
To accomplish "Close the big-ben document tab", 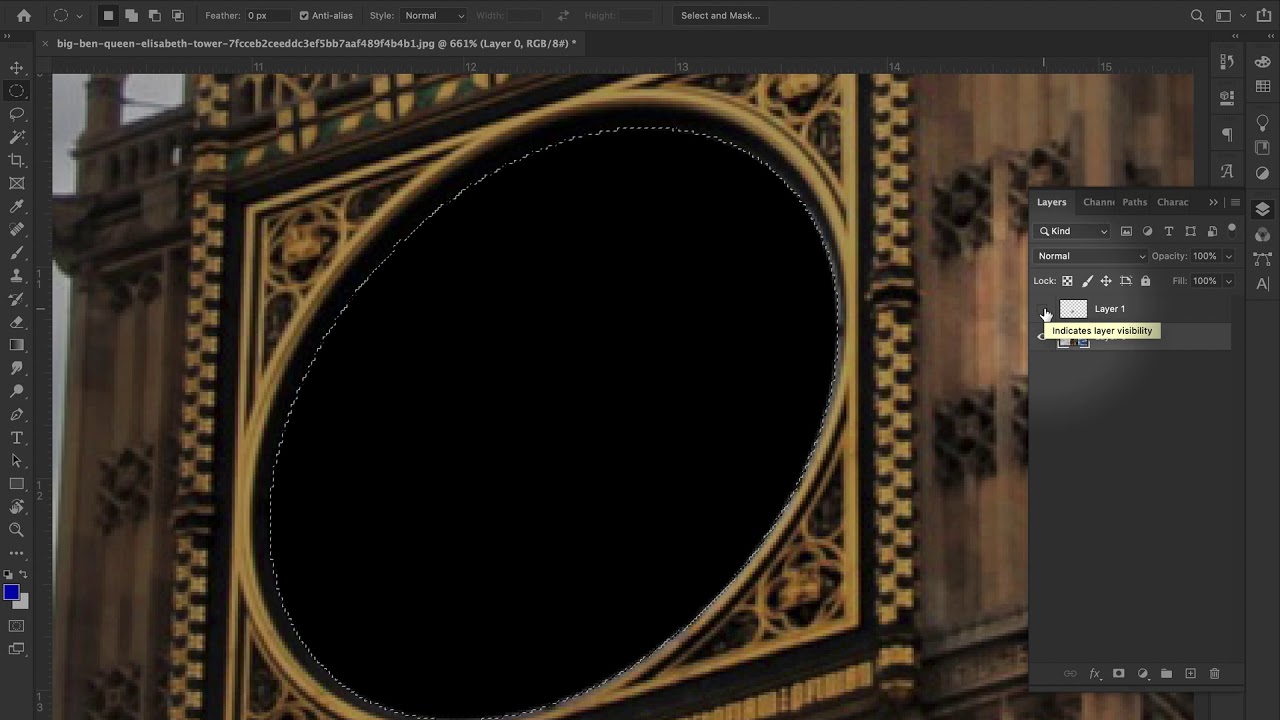I will point(45,44).
